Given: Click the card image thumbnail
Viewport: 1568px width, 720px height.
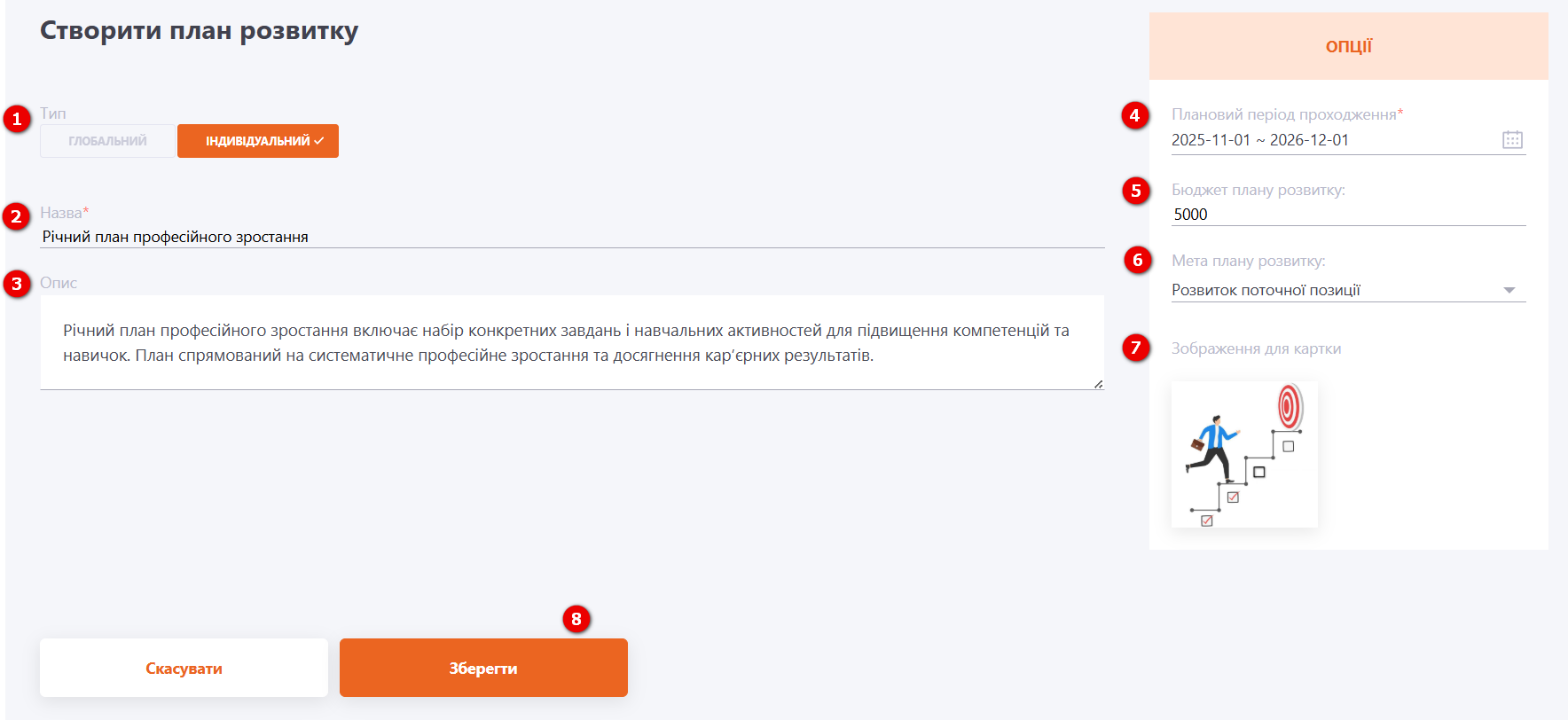Looking at the screenshot, I should [x=1244, y=454].
